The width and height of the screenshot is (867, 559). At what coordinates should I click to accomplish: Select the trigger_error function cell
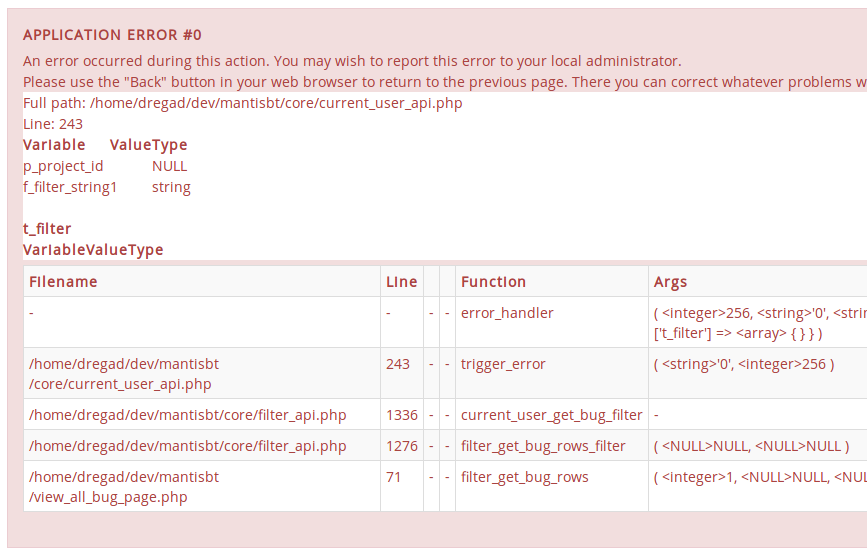click(x=503, y=364)
